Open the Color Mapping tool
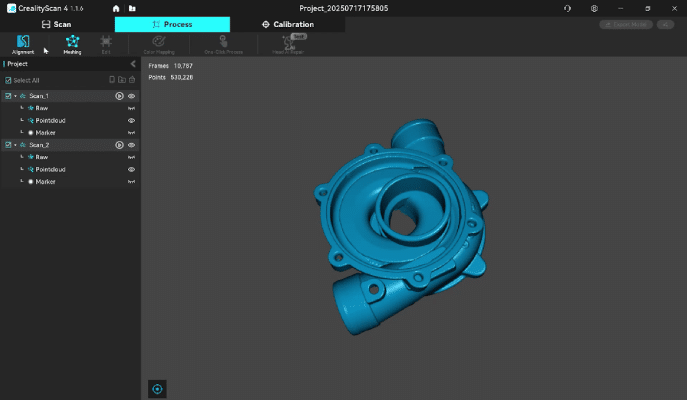Image resolution: width=687 pixels, height=400 pixels. click(159, 44)
